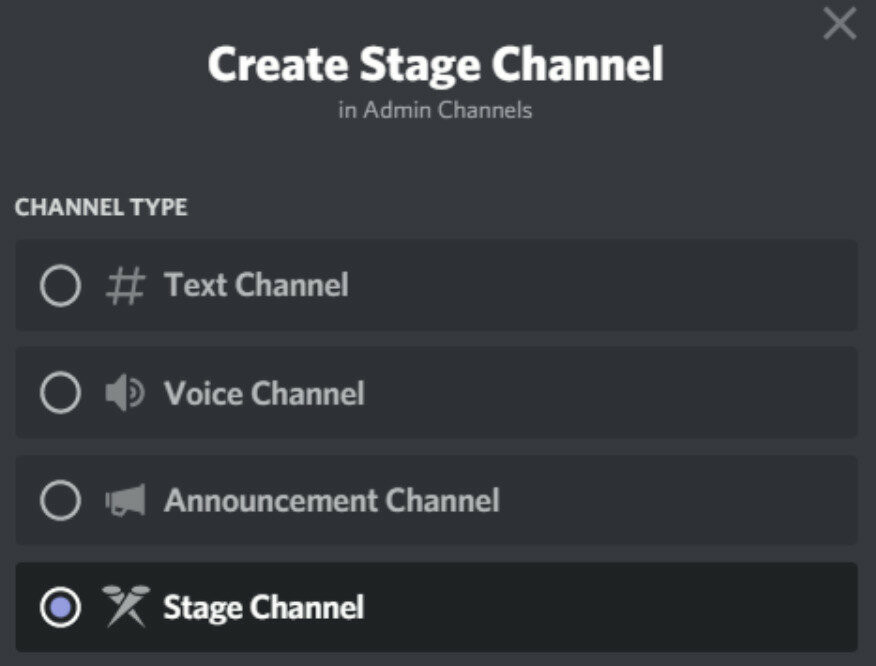Click the "Voice Channel" label text
The image size is (876, 666).
point(264,393)
